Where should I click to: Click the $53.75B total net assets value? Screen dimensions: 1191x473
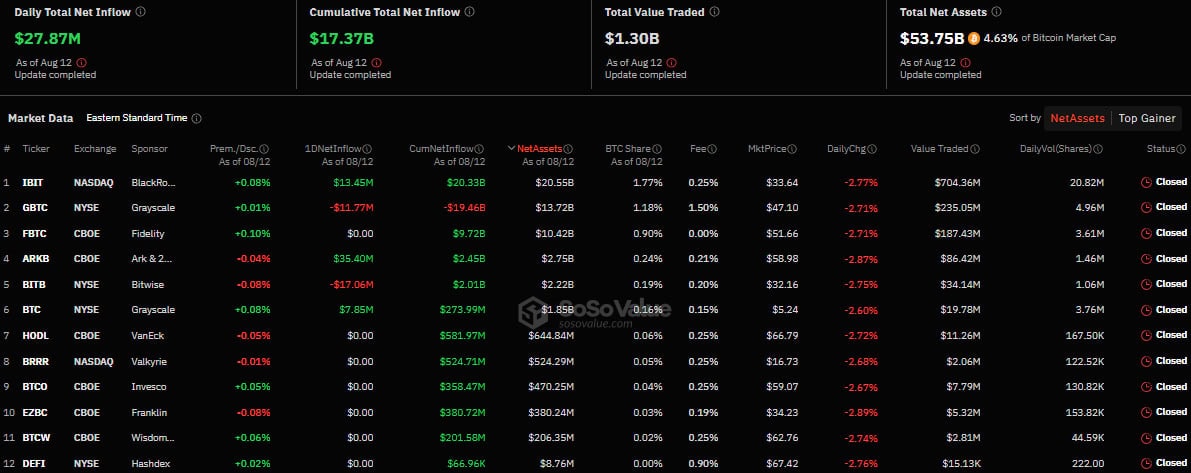click(x=932, y=38)
